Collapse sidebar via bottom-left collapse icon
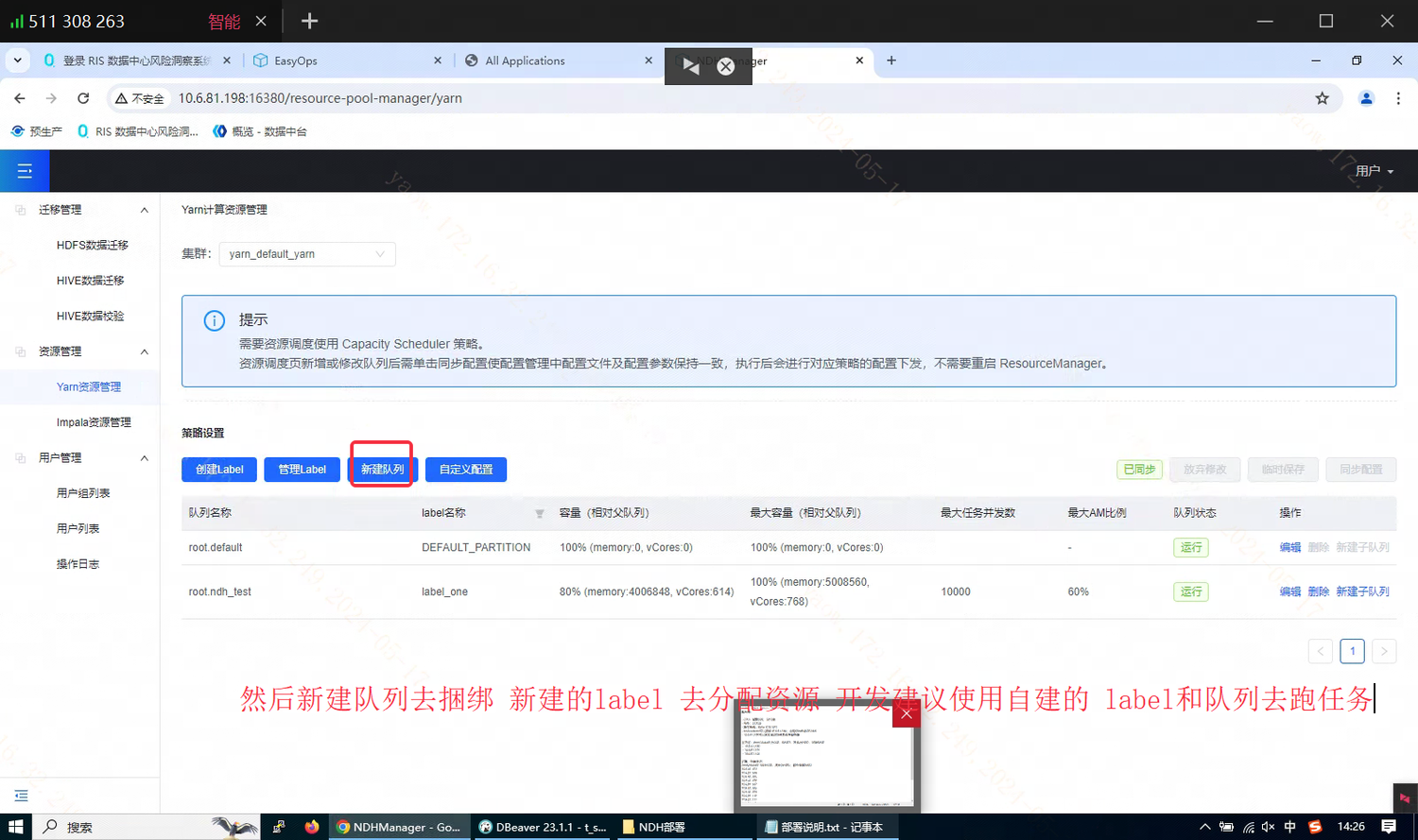The image size is (1418, 840). coord(21,795)
